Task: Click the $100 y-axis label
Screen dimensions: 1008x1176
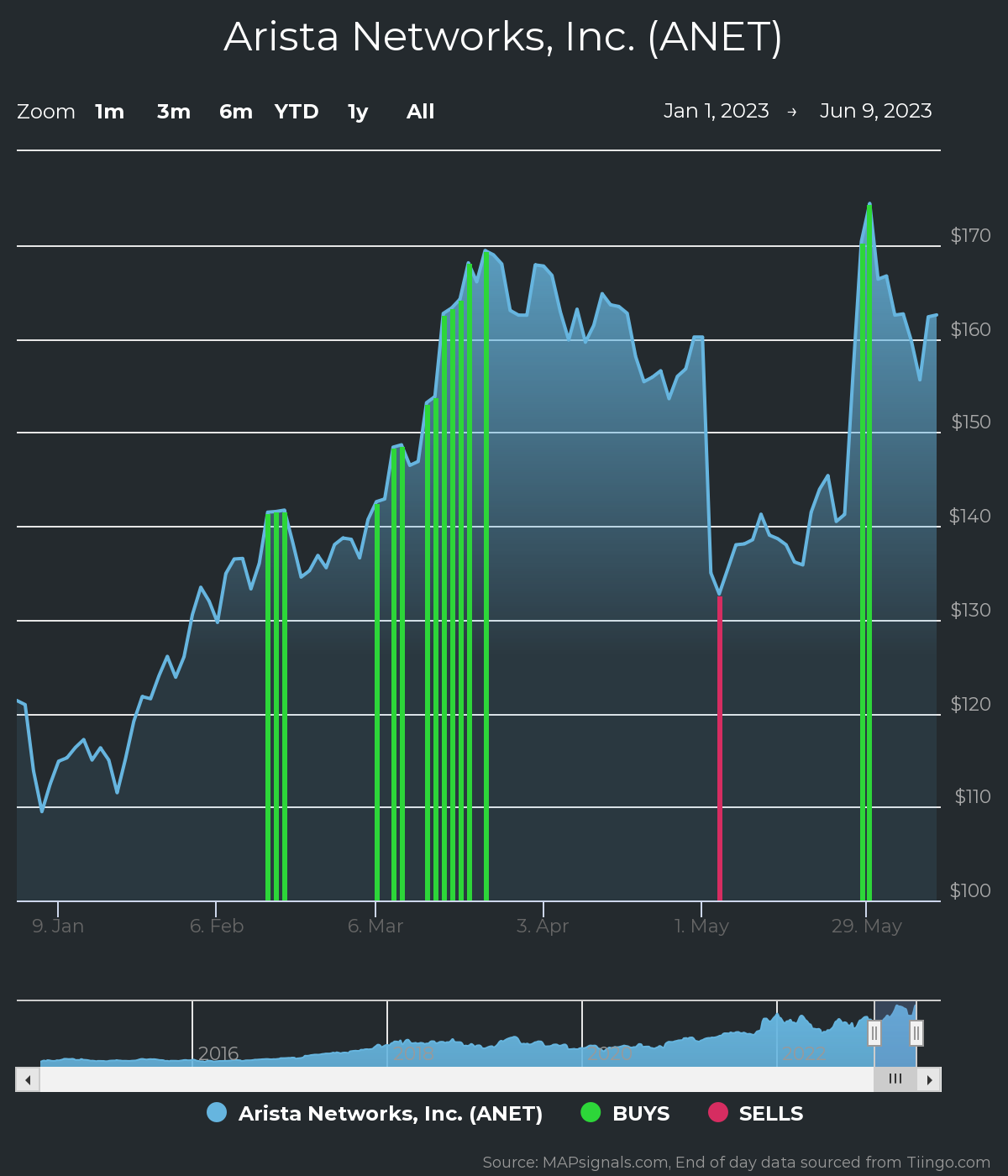Action: tap(970, 890)
